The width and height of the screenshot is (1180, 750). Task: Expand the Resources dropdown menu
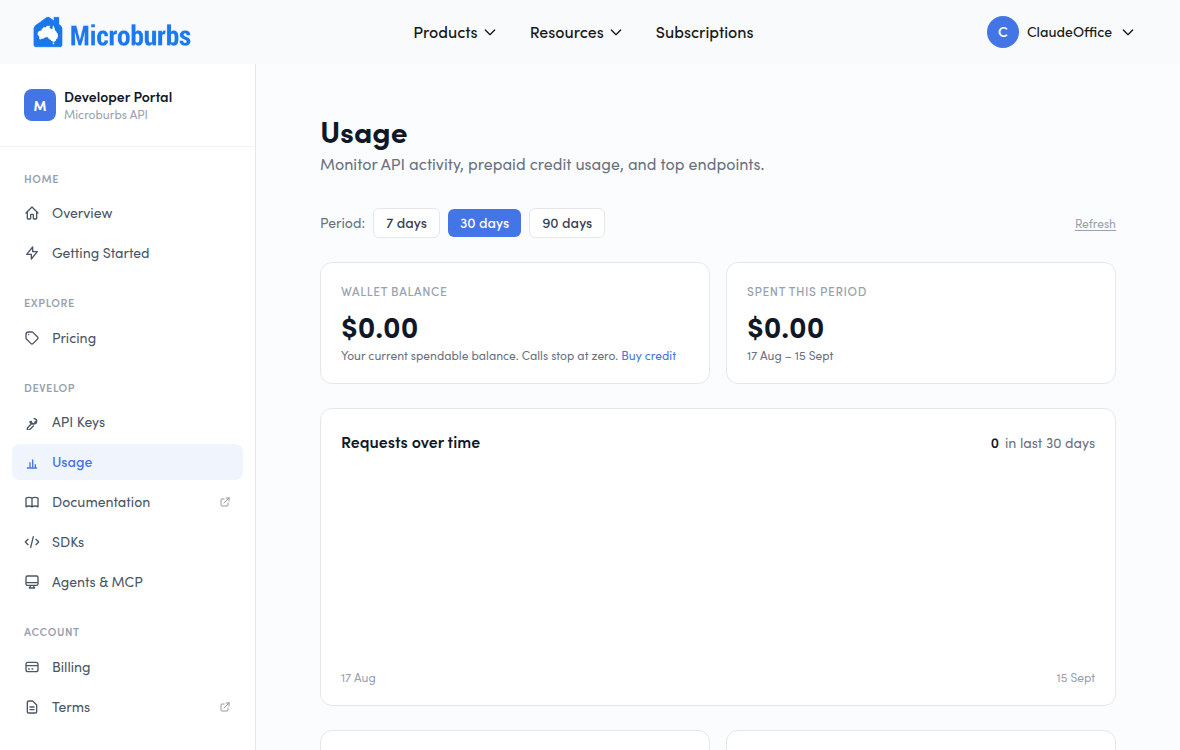pyautogui.click(x=576, y=32)
